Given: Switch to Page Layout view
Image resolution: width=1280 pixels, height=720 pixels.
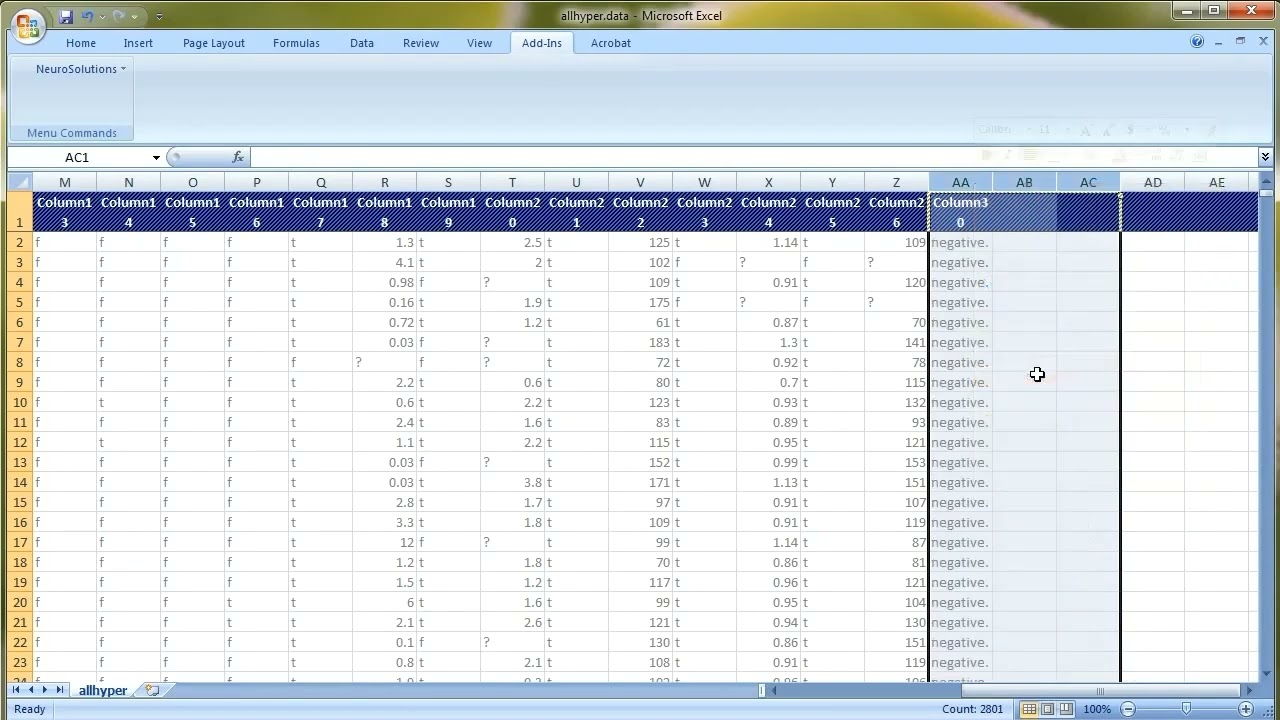Looking at the screenshot, I should coord(1047,709).
